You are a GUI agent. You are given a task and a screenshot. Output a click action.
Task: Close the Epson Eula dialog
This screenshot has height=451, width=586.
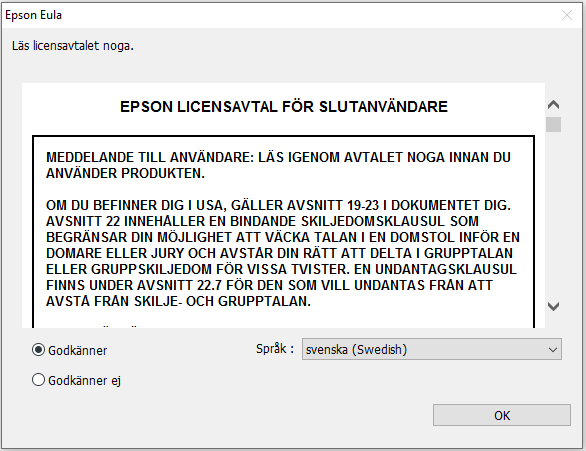click(x=567, y=15)
